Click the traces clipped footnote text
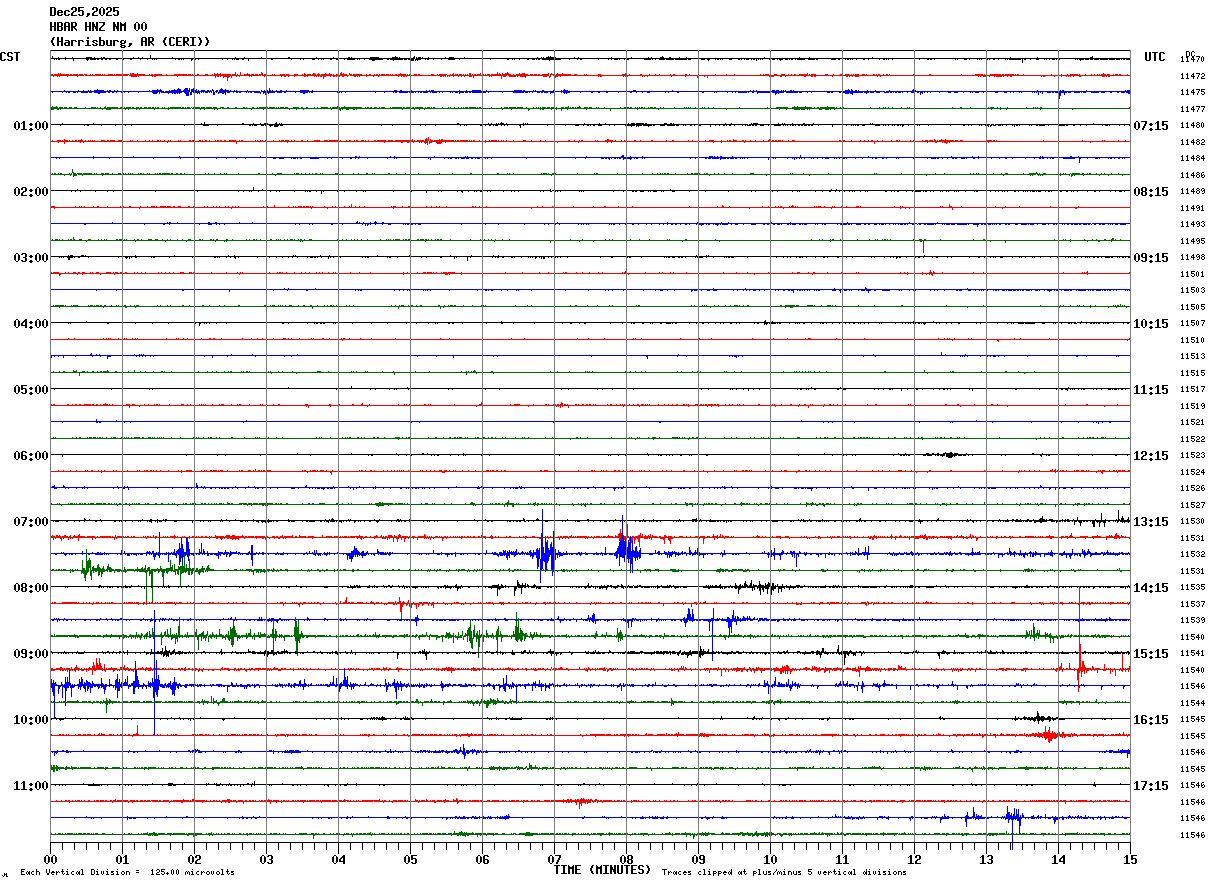 [784, 872]
